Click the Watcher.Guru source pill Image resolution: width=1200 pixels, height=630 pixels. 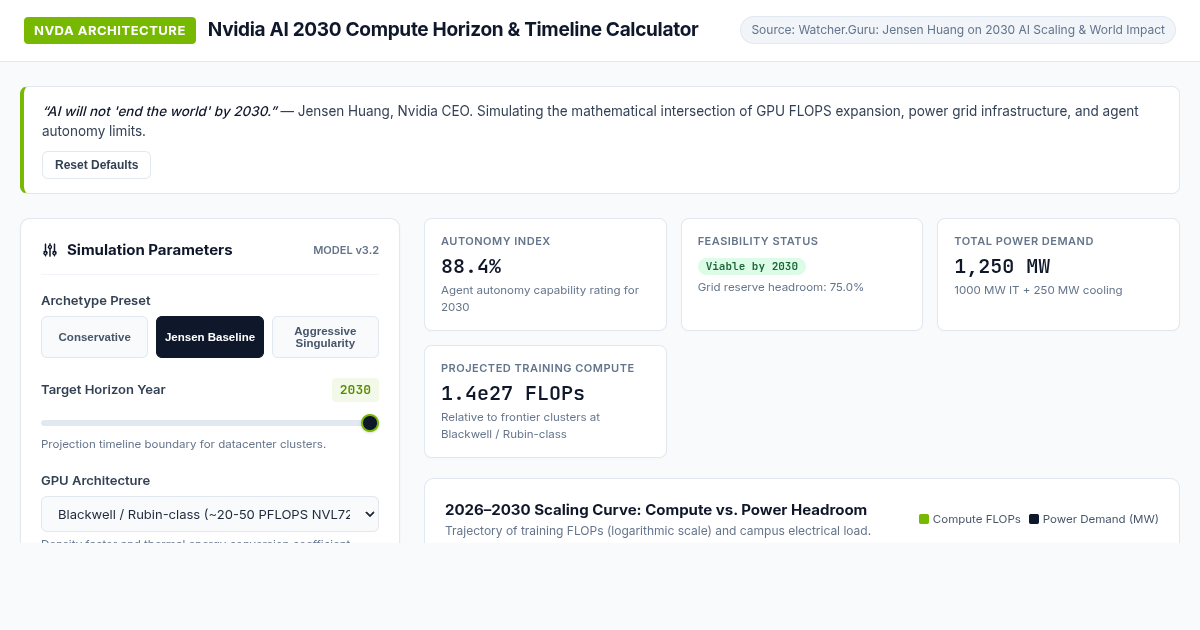tap(958, 30)
